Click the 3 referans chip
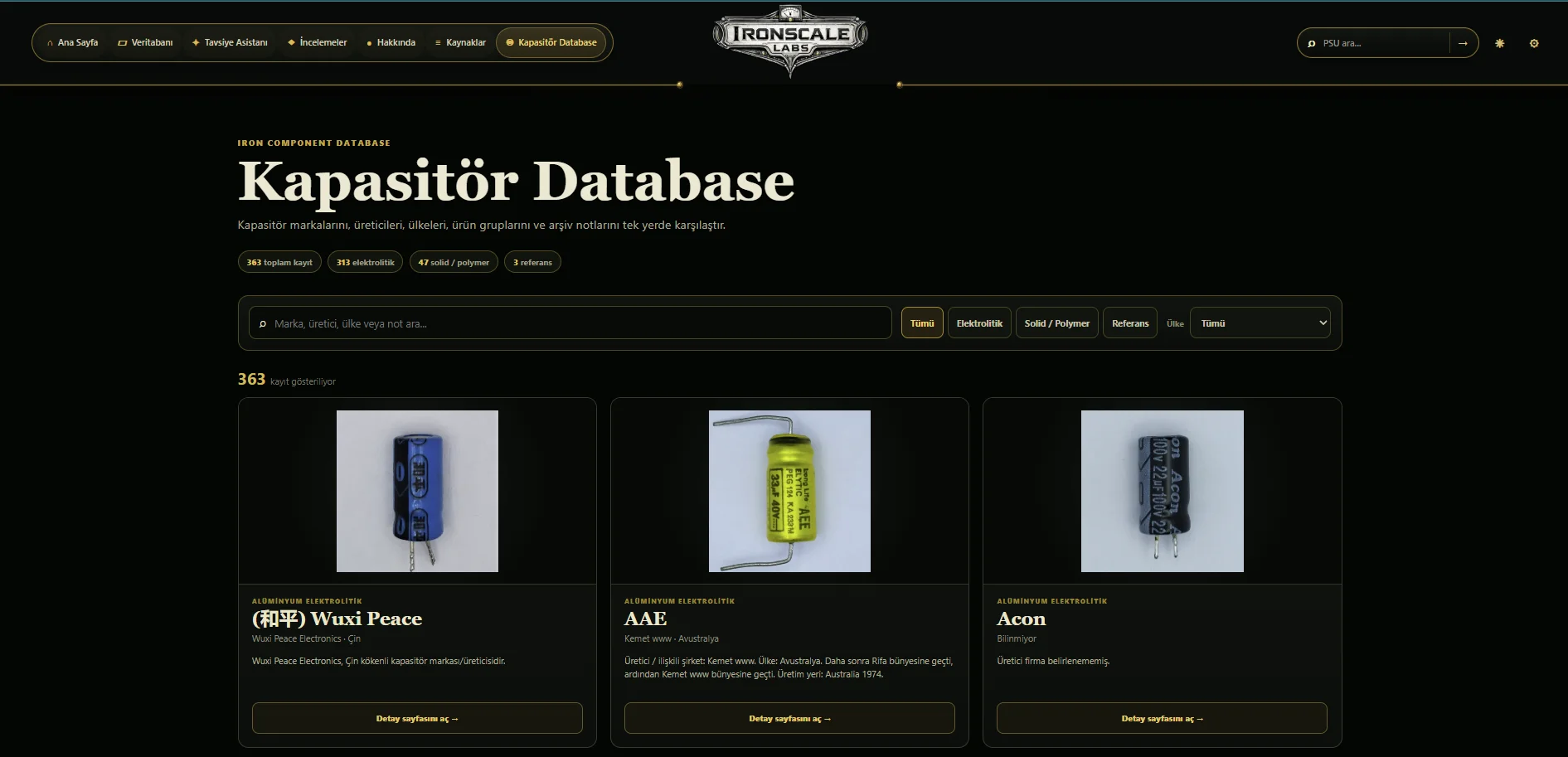Screen dimensions: 1568x757 (532, 262)
